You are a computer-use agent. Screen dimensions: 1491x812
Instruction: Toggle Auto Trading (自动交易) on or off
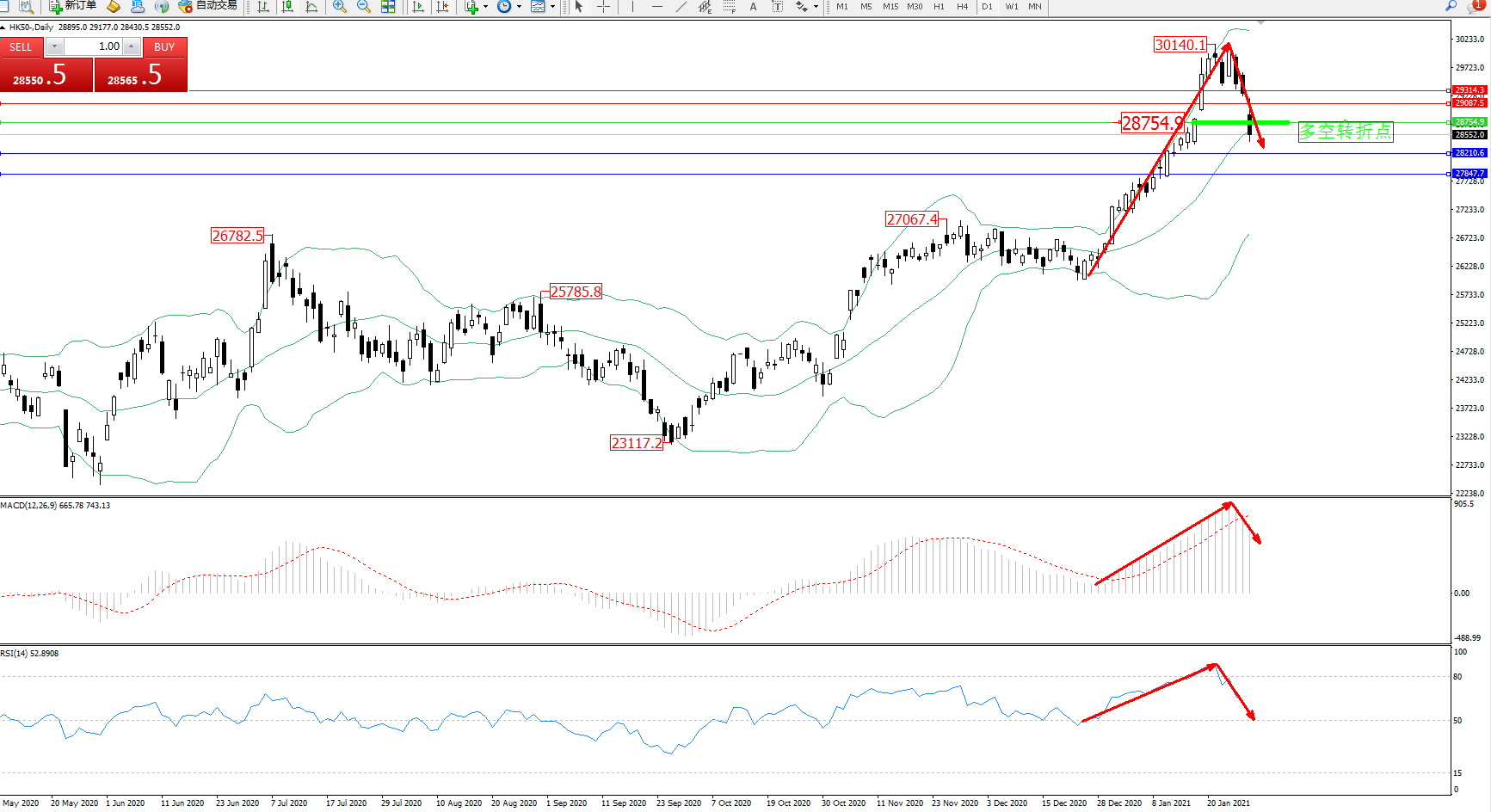(207, 6)
